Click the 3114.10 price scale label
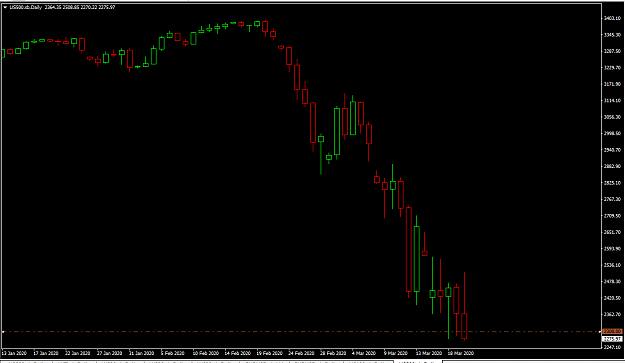Viewport: 625px width, 363px height. click(613, 101)
